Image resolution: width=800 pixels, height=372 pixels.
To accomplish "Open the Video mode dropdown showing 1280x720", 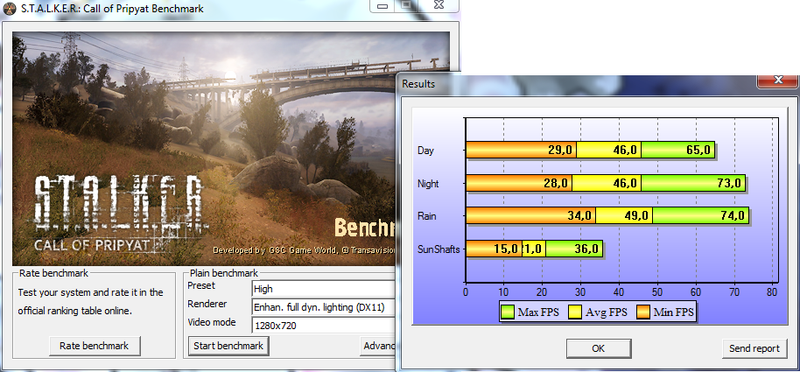I will 324,325.
